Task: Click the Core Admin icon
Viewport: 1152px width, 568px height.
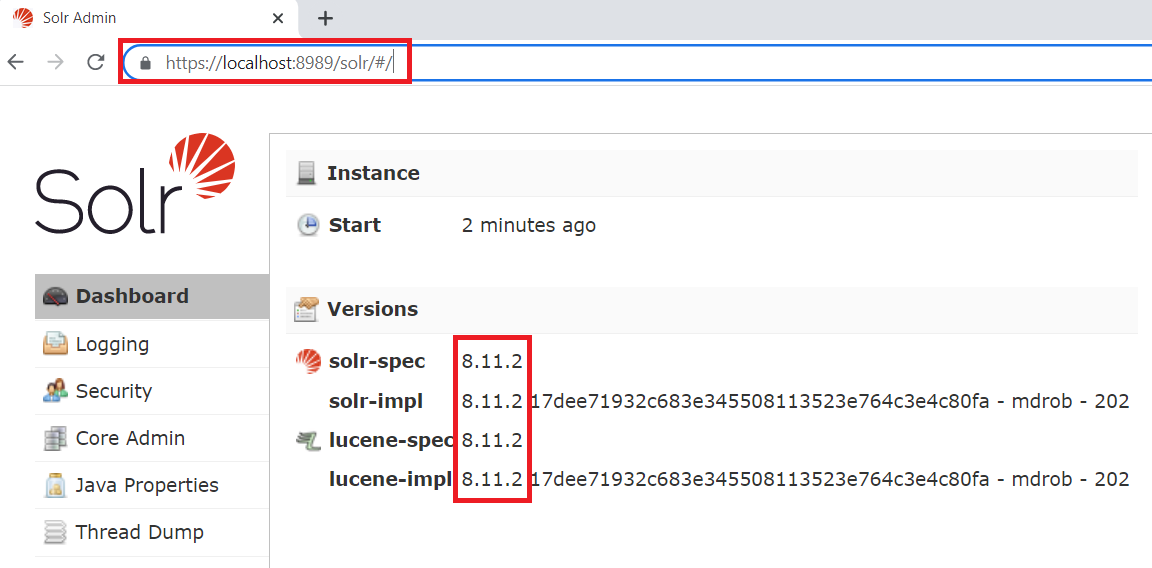Action: coord(55,438)
